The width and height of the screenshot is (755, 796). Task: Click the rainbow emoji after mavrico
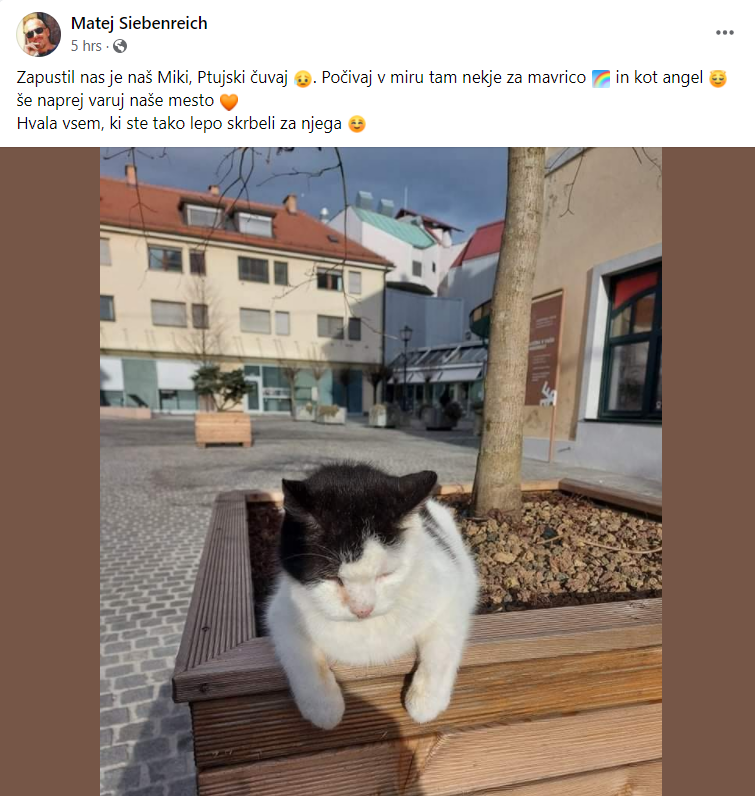click(601, 79)
